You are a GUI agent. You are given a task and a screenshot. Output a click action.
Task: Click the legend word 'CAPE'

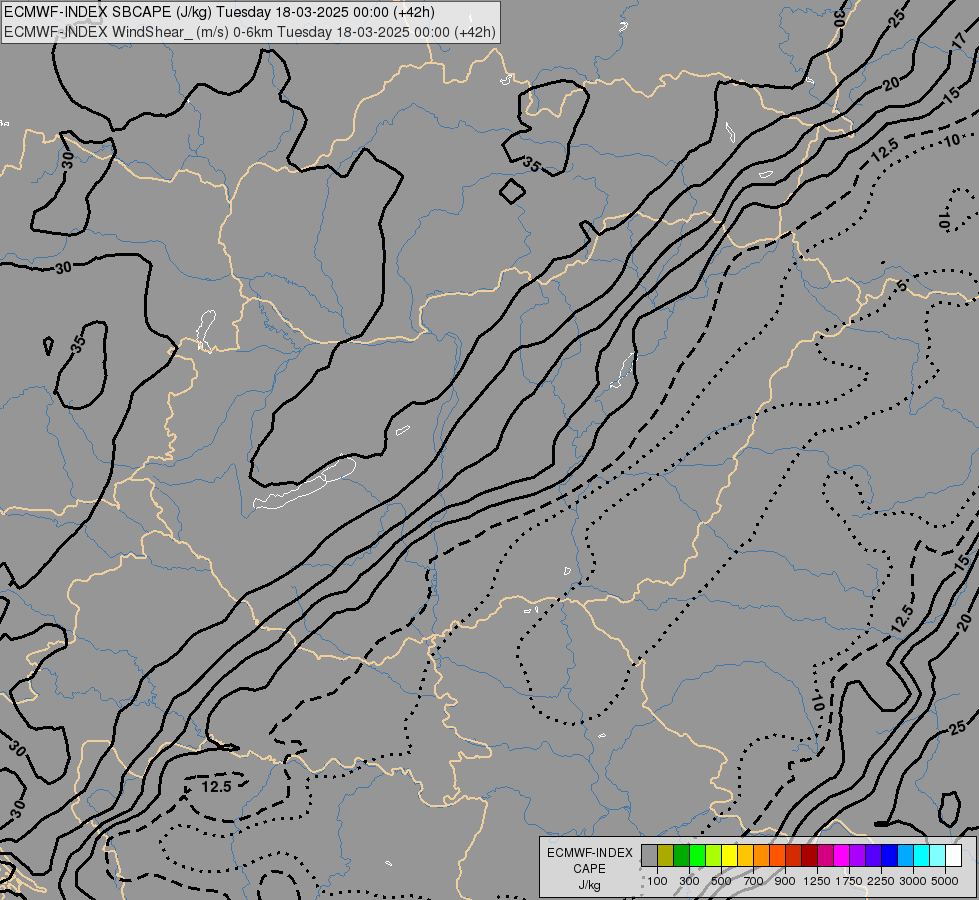[589, 869]
